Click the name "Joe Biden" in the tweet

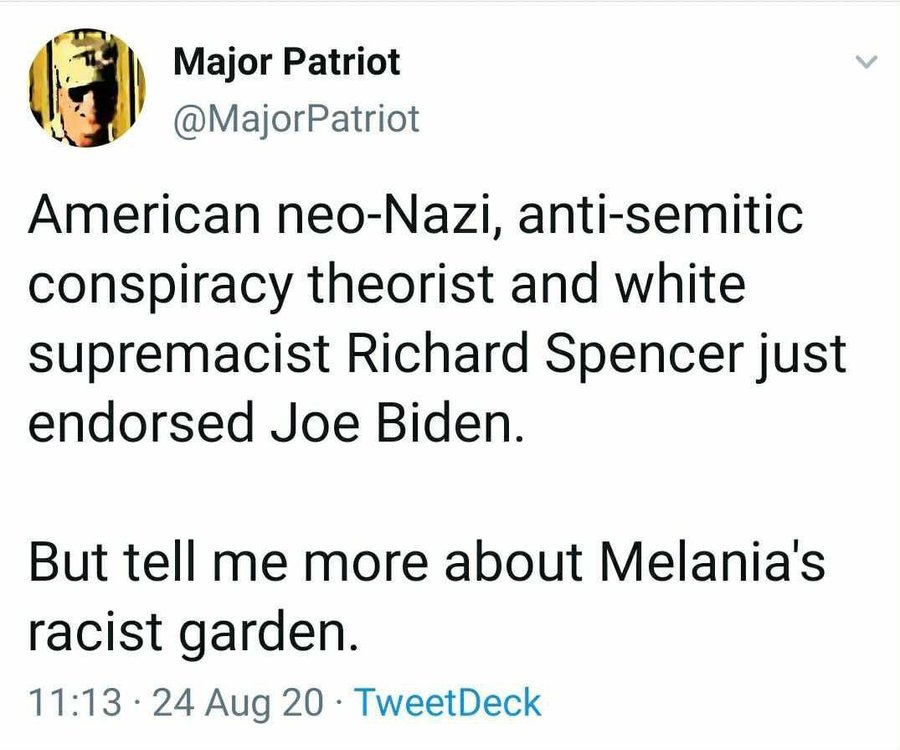coord(394,424)
